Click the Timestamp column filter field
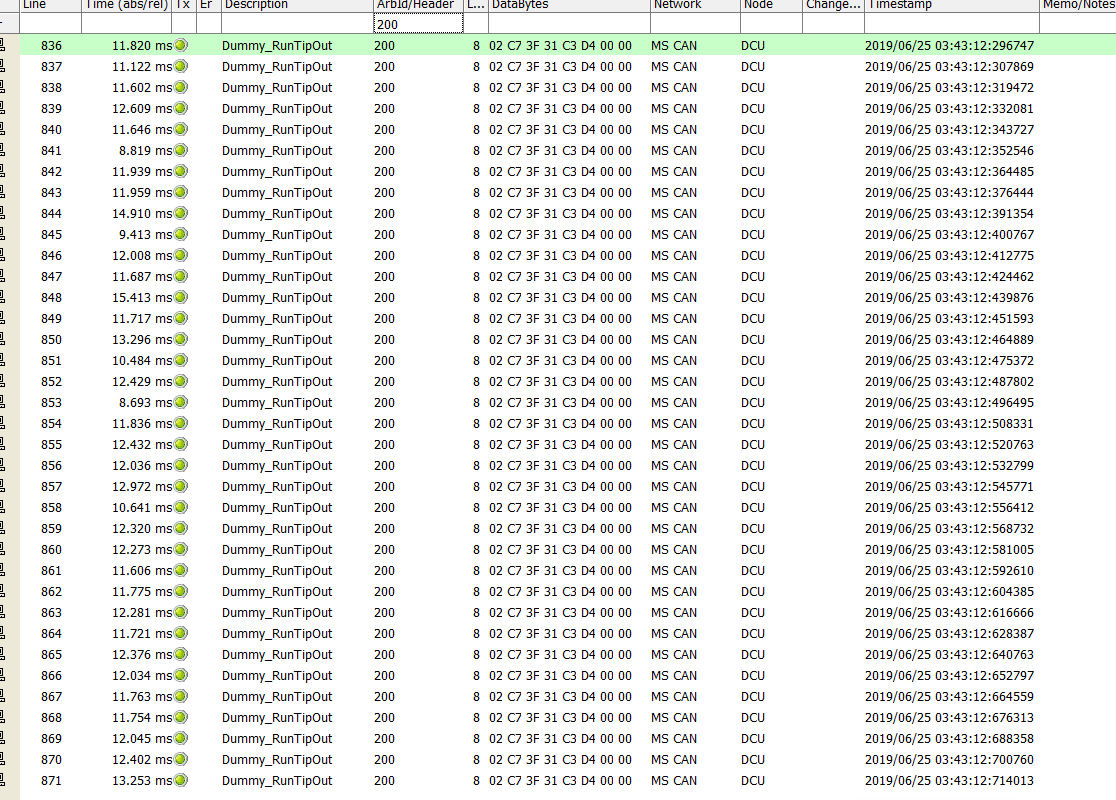Screen dimensions: 1116x800 pyautogui.click(x=952, y=24)
